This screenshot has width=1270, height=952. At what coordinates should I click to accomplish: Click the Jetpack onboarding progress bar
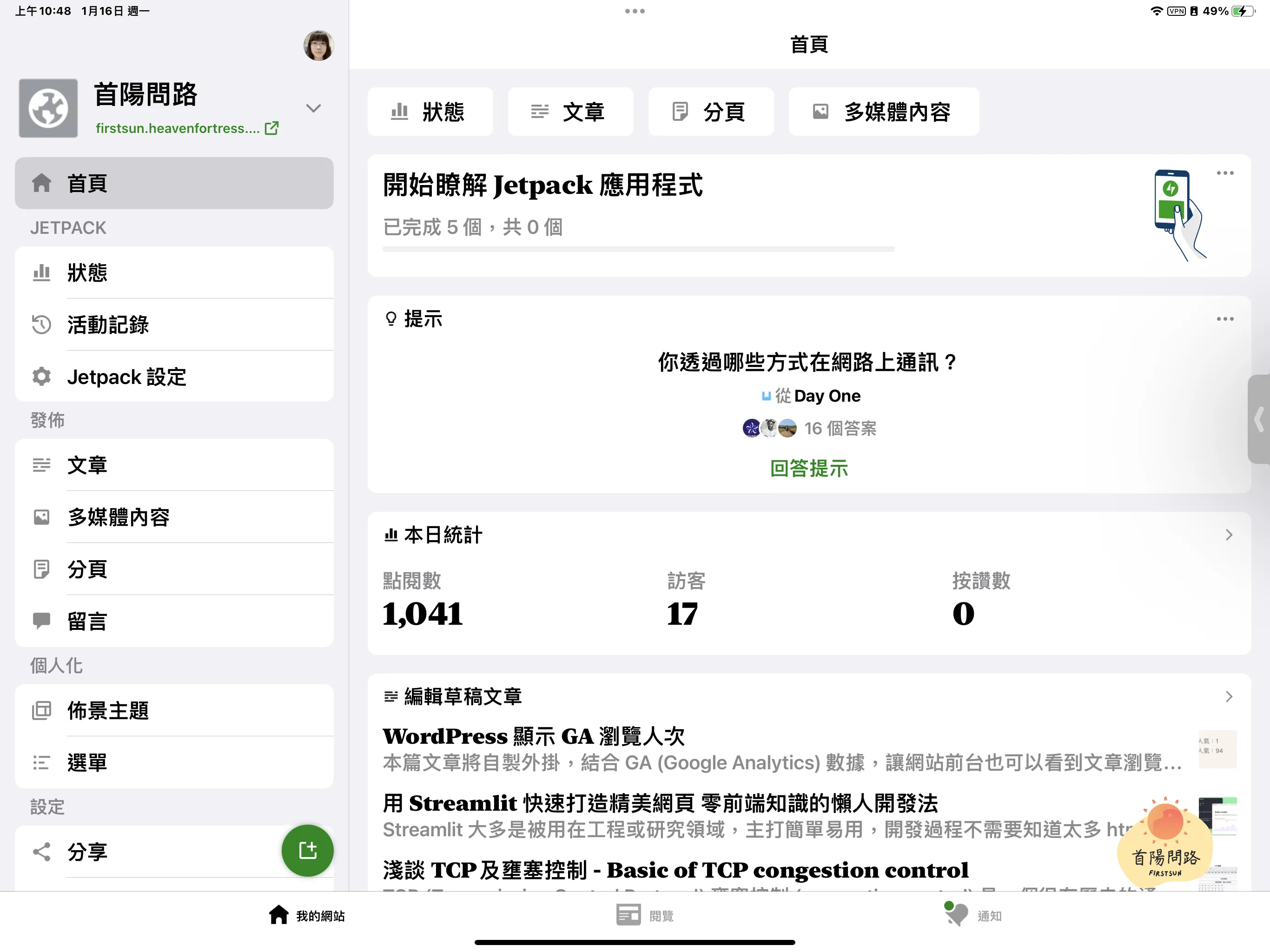point(638,250)
